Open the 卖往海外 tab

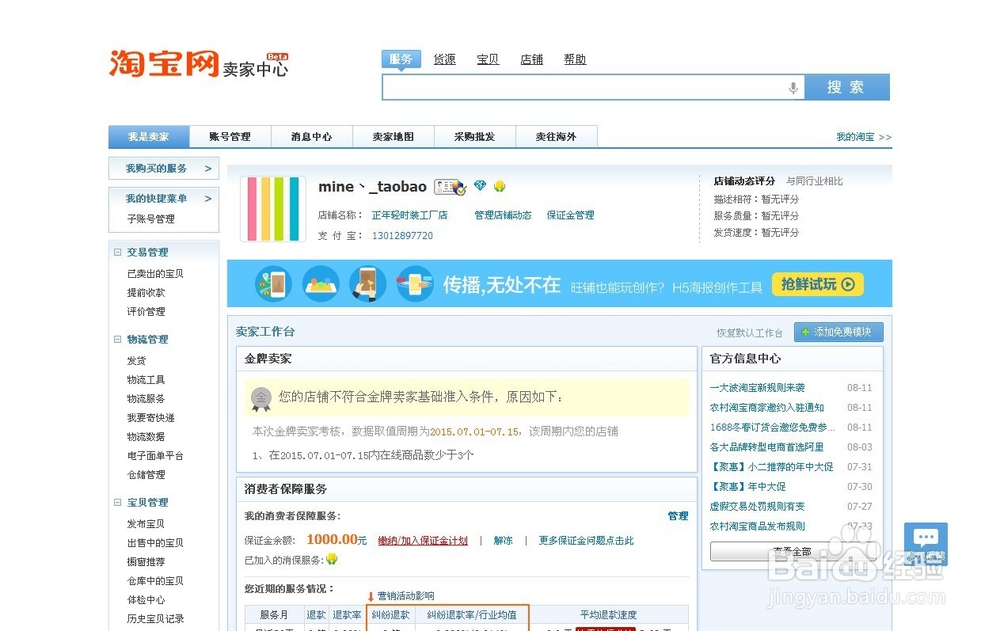point(557,137)
